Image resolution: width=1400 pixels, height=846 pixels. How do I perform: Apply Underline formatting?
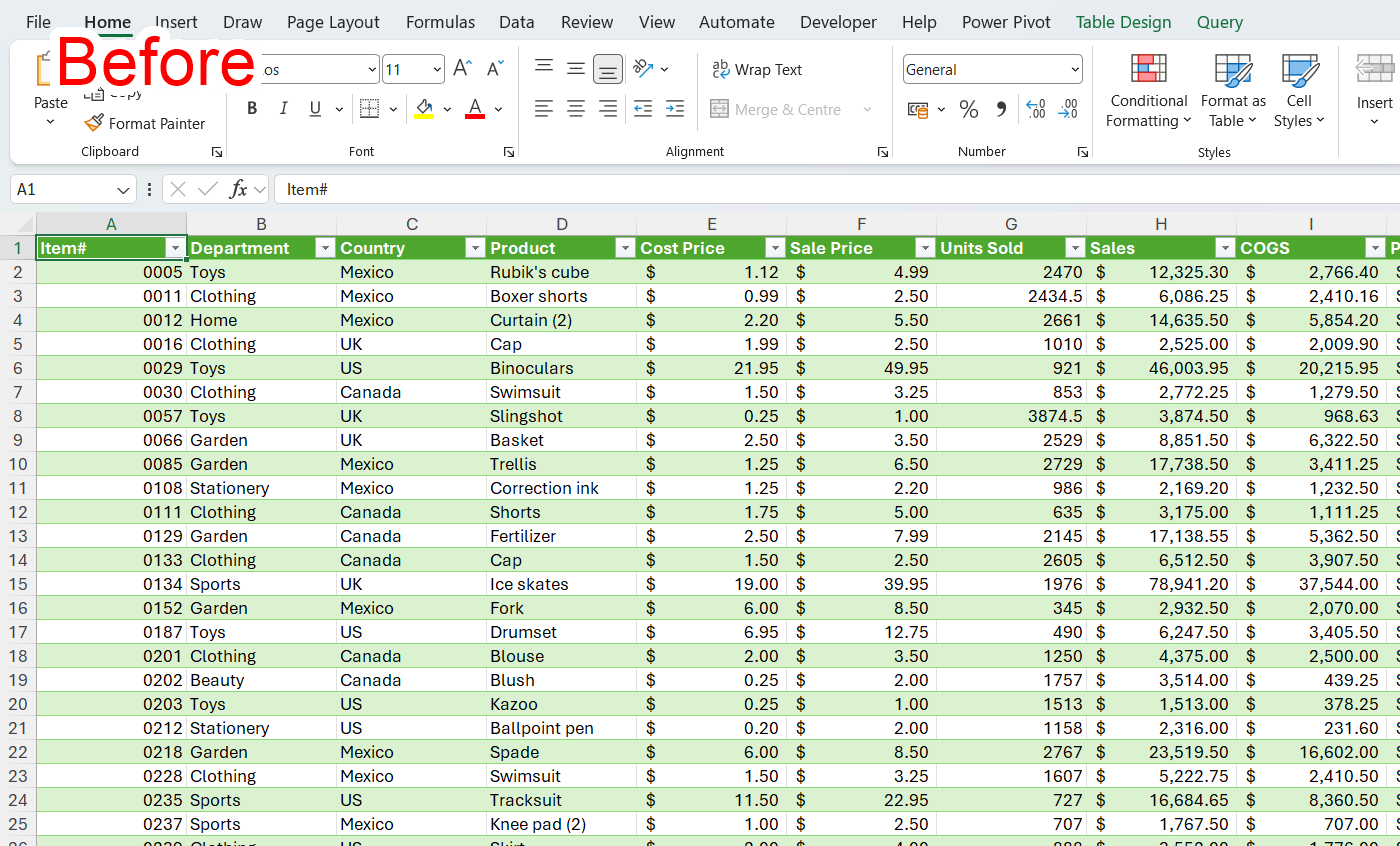point(315,109)
